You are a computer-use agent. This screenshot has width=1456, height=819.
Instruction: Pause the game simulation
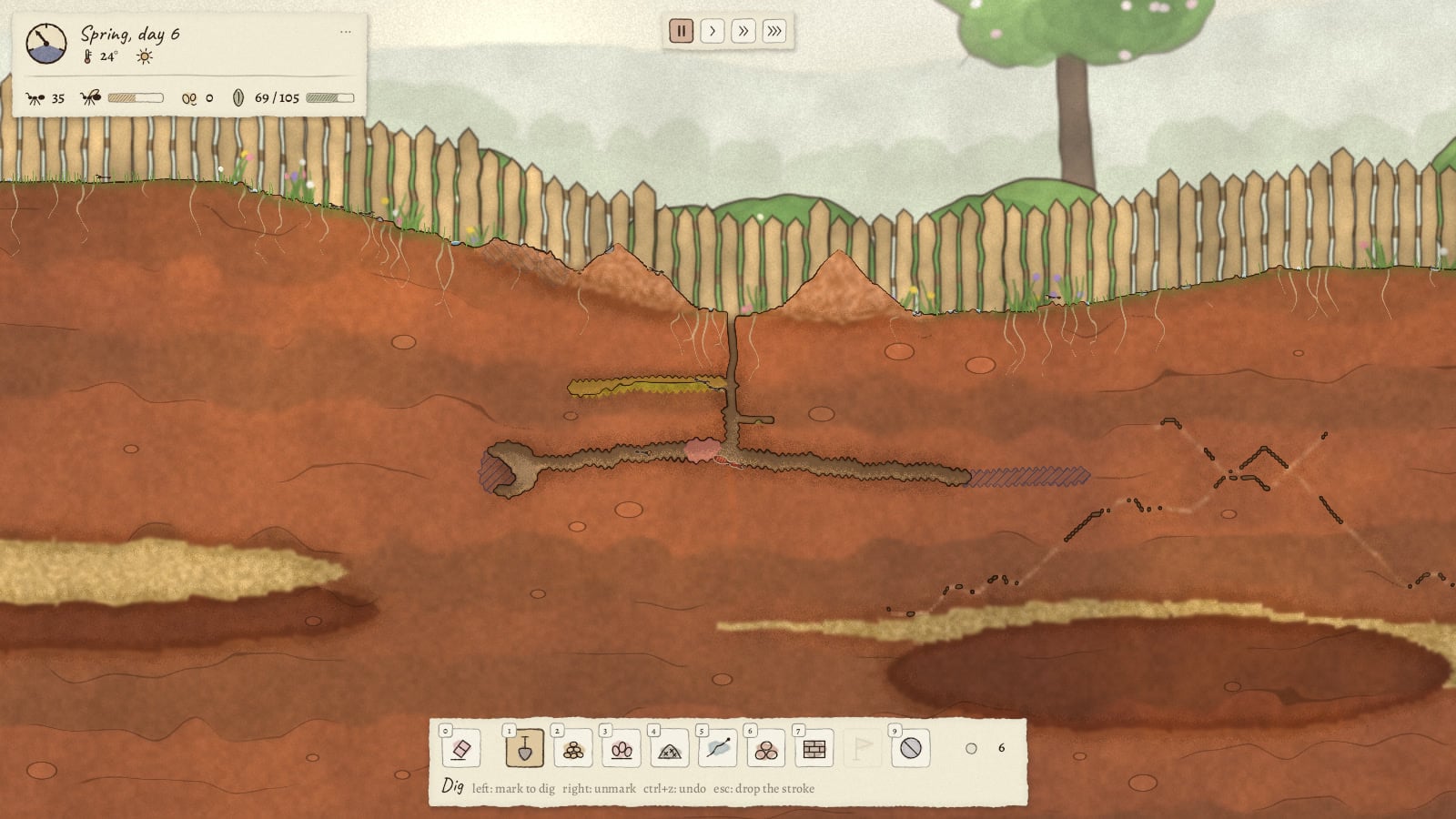point(682,31)
